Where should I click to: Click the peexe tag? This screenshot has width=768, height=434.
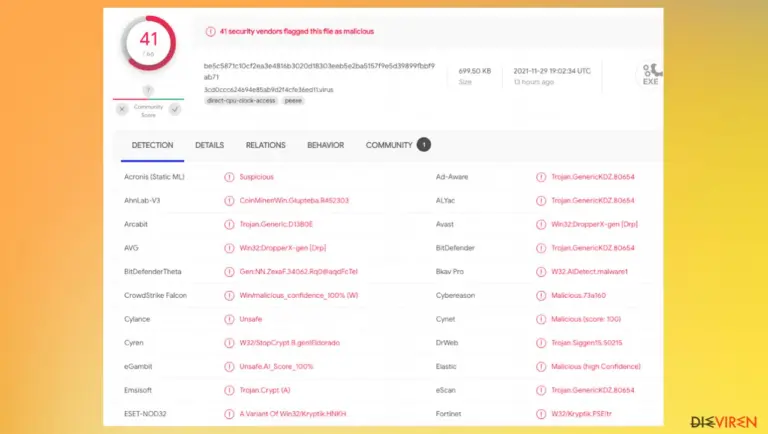(x=293, y=100)
